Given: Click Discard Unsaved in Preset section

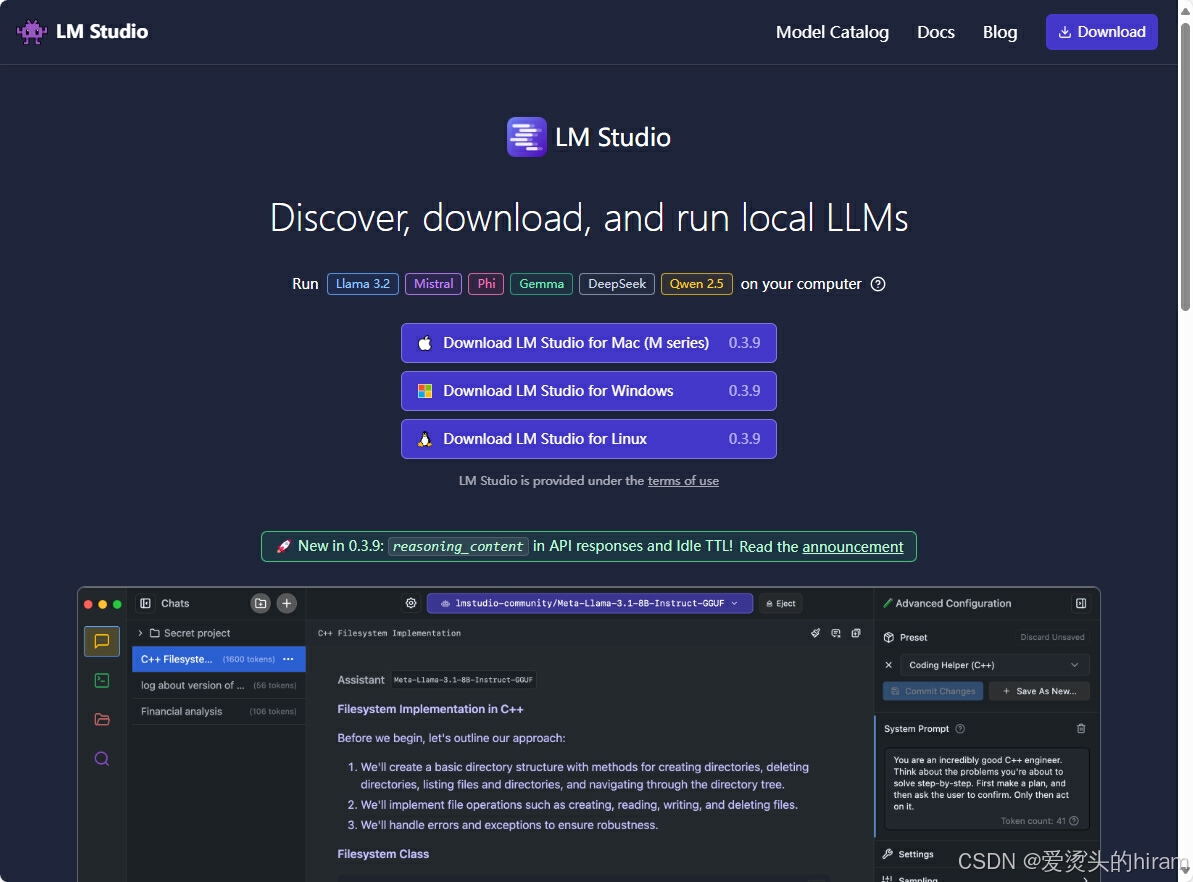Looking at the screenshot, I should pyautogui.click(x=1051, y=638).
